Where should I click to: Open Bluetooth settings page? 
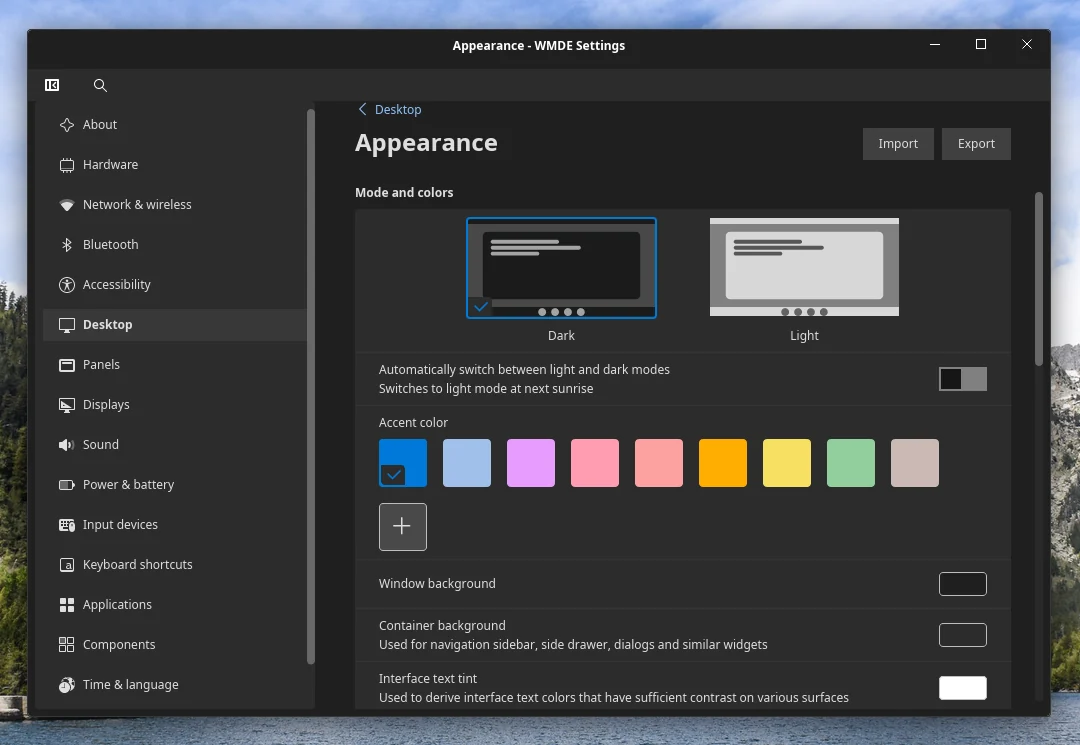[175, 244]
